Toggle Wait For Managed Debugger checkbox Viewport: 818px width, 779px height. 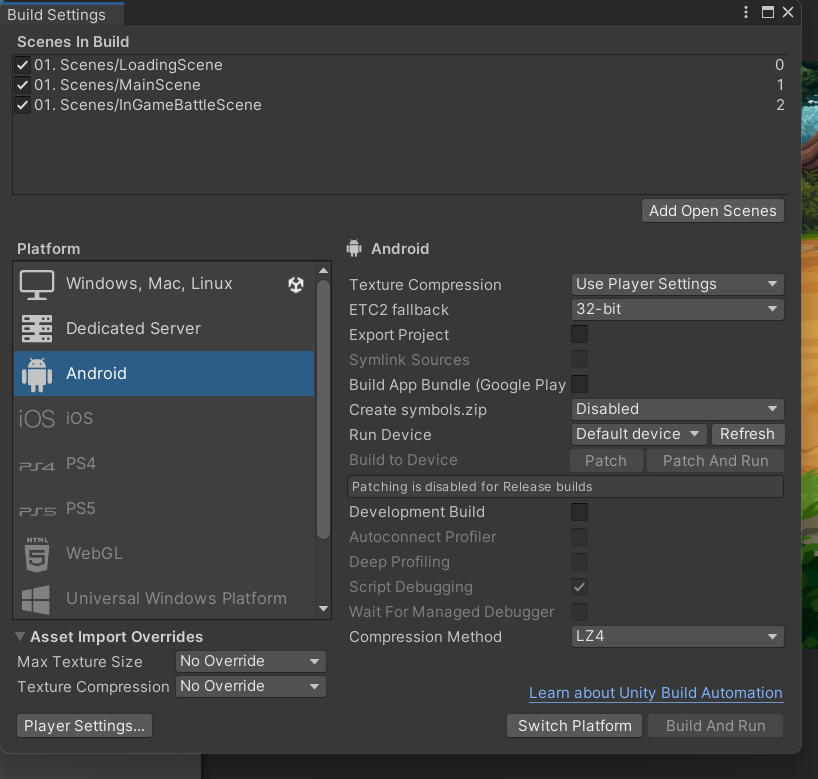coord(579,612)
